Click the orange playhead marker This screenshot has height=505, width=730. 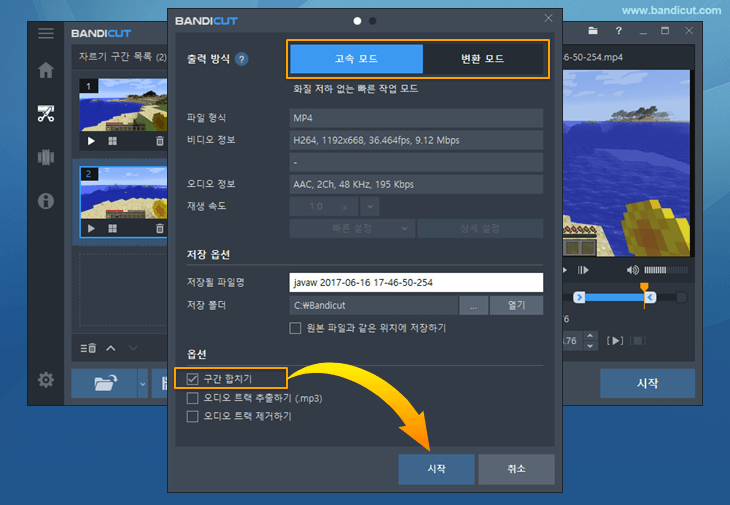tap(644, 286)
